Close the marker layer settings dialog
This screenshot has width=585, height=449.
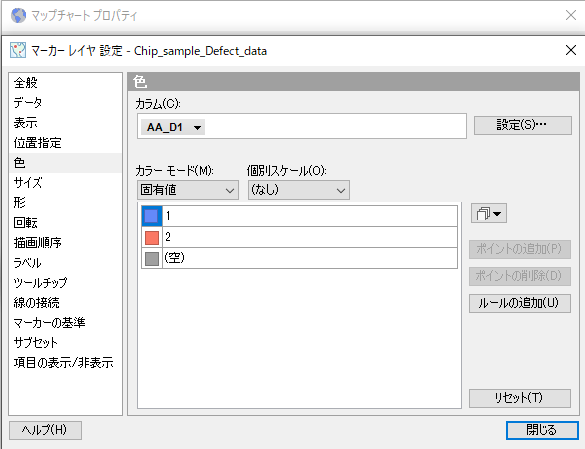click(571, 50)
